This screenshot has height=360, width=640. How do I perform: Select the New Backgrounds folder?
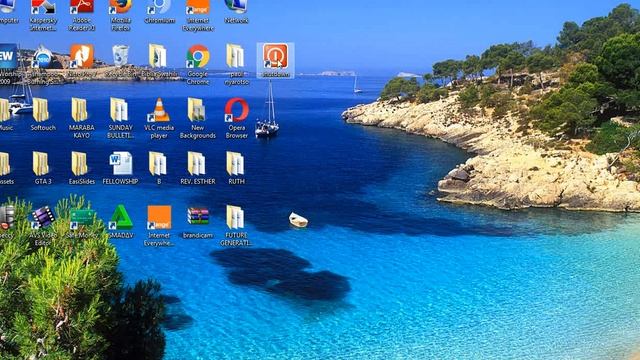click(x=198, y=118)
